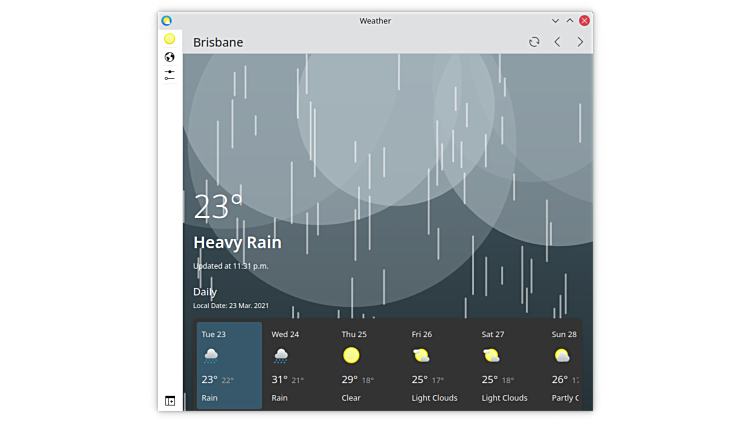
Task: Select the Thu 25 Clear forecast
Action: point(368,365)
